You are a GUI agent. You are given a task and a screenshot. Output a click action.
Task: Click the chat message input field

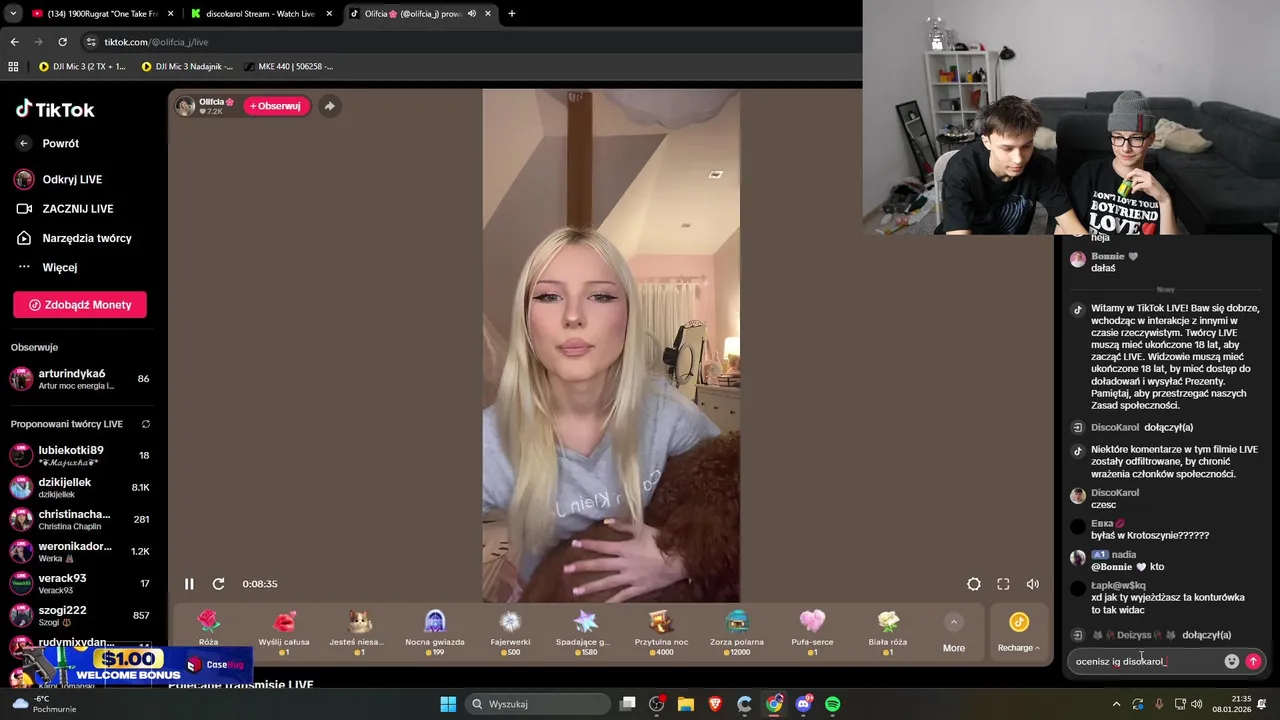click(x=1145, y=661)
